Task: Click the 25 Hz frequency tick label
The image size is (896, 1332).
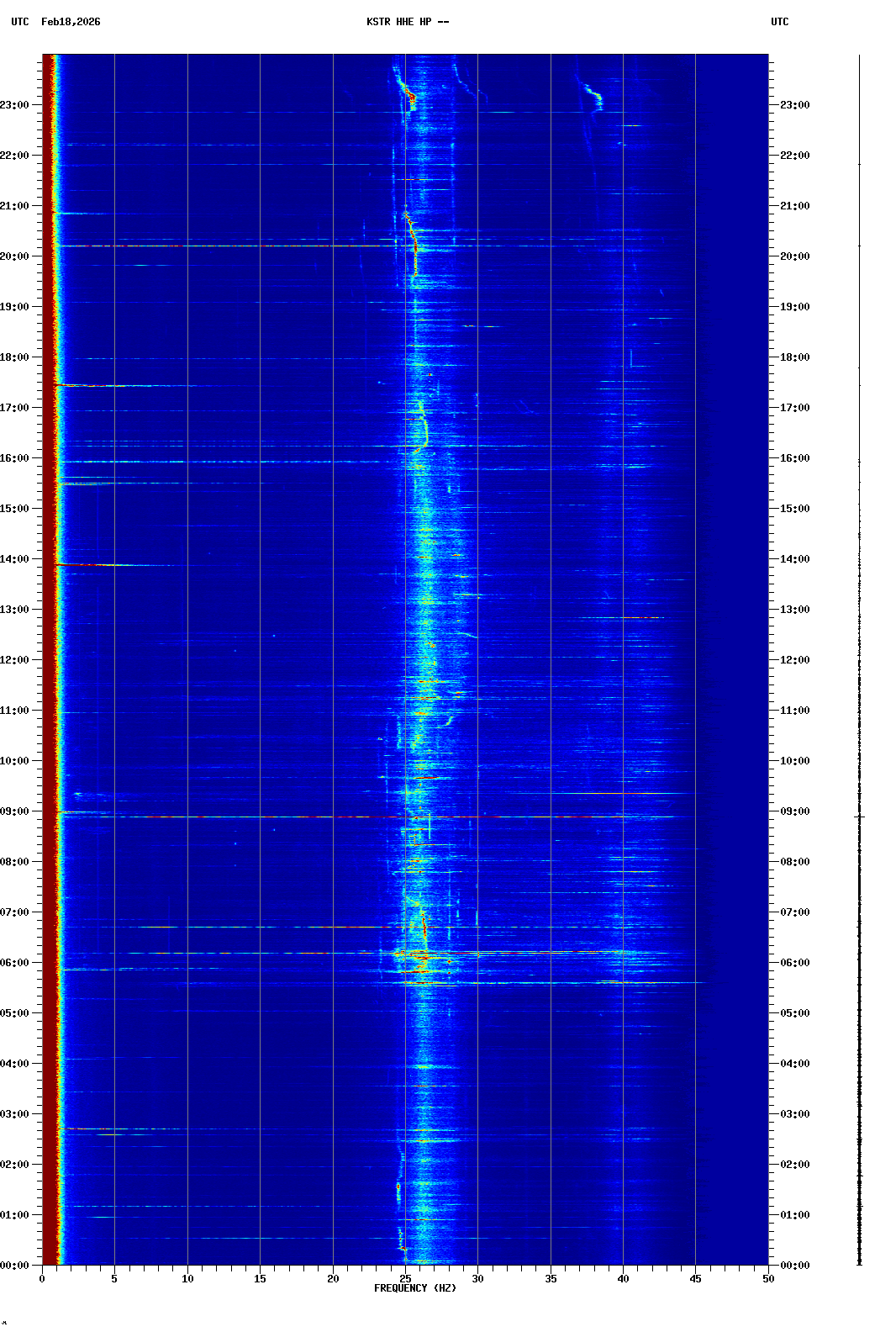Action: click(405, 1279)
